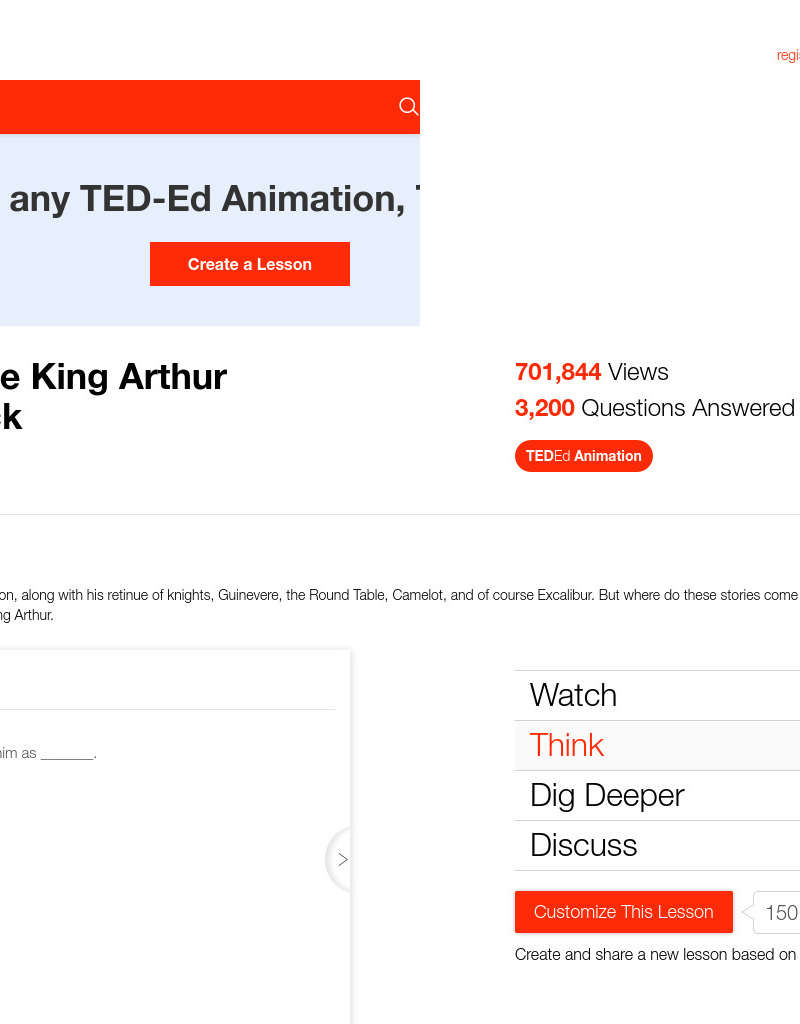
Task: Switch to the Watch tab
Action: pyautogui.click(x=572, y=695)
